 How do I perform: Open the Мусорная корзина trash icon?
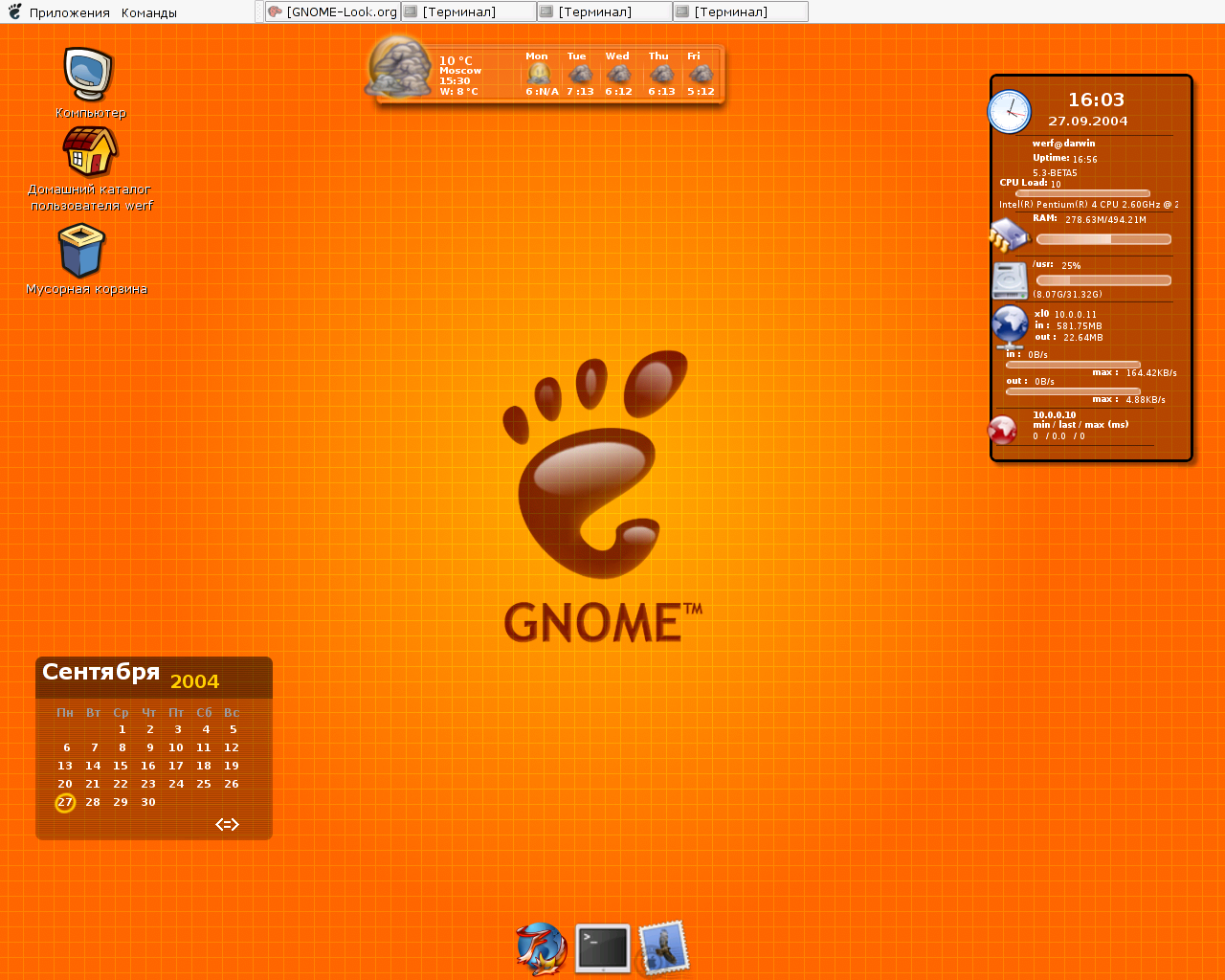[x=82, y=251]
